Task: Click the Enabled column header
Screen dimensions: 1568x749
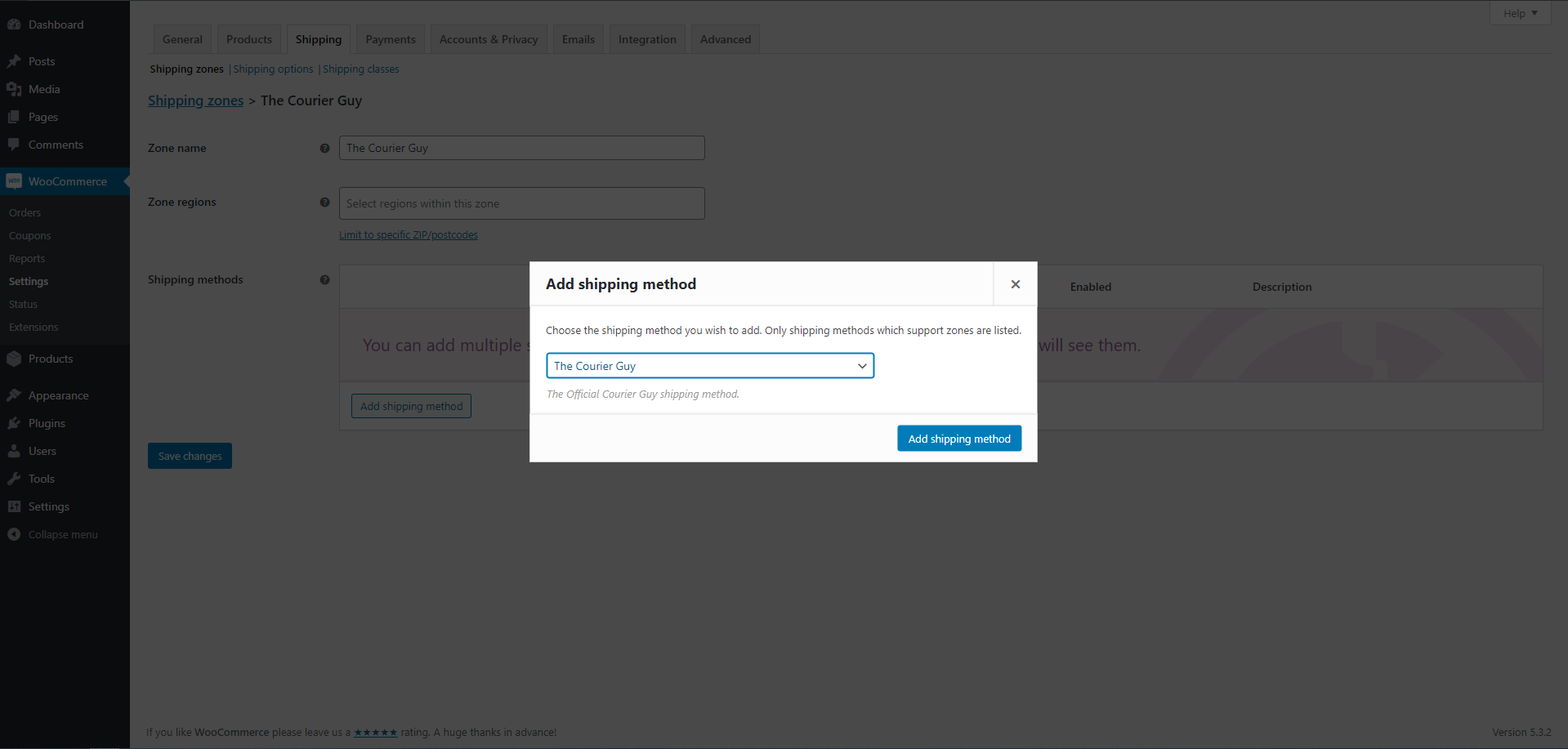Action: pyautogui.click(x=1091, y=287)
